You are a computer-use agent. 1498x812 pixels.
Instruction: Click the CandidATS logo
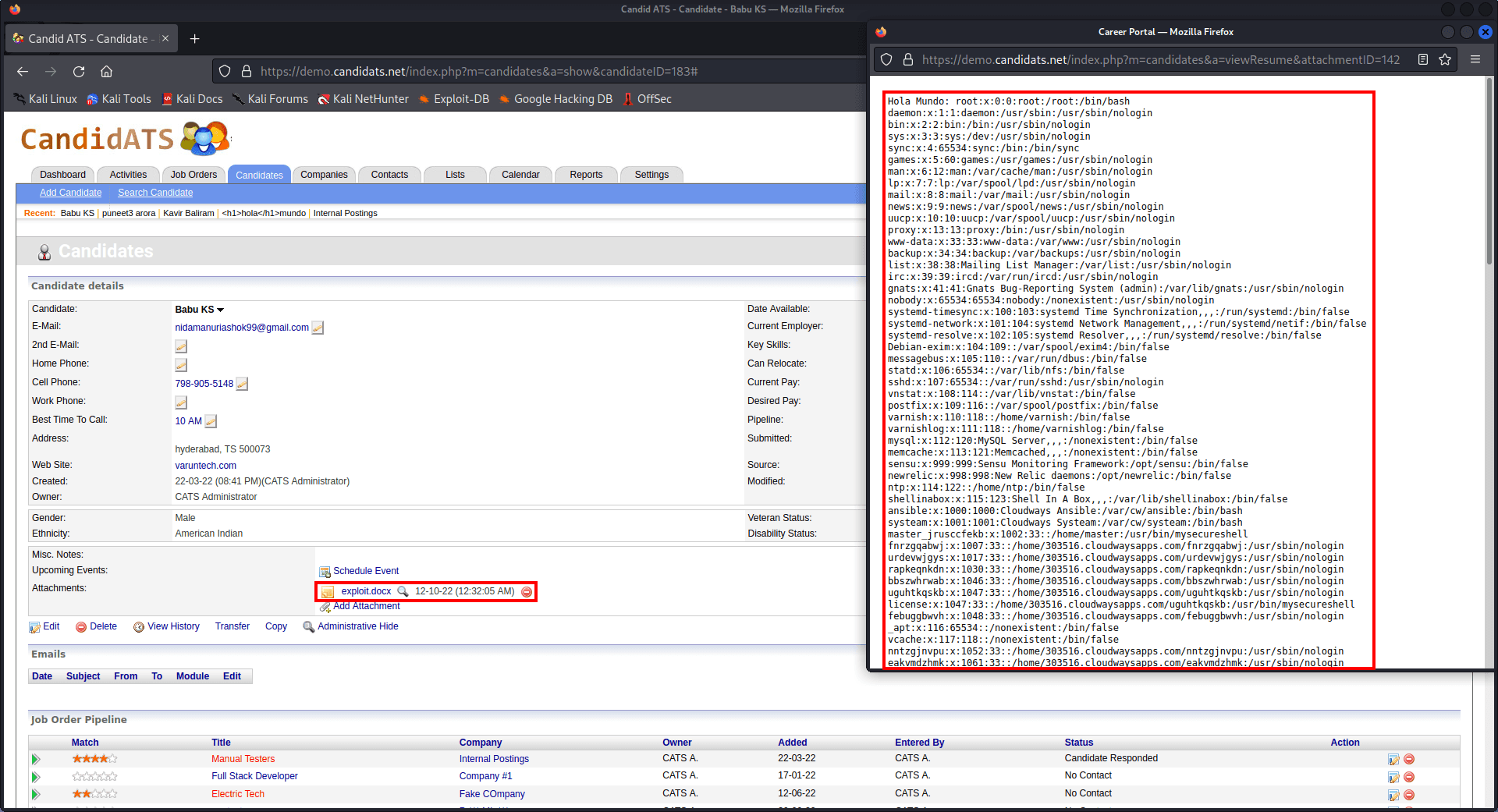[125, 139]
